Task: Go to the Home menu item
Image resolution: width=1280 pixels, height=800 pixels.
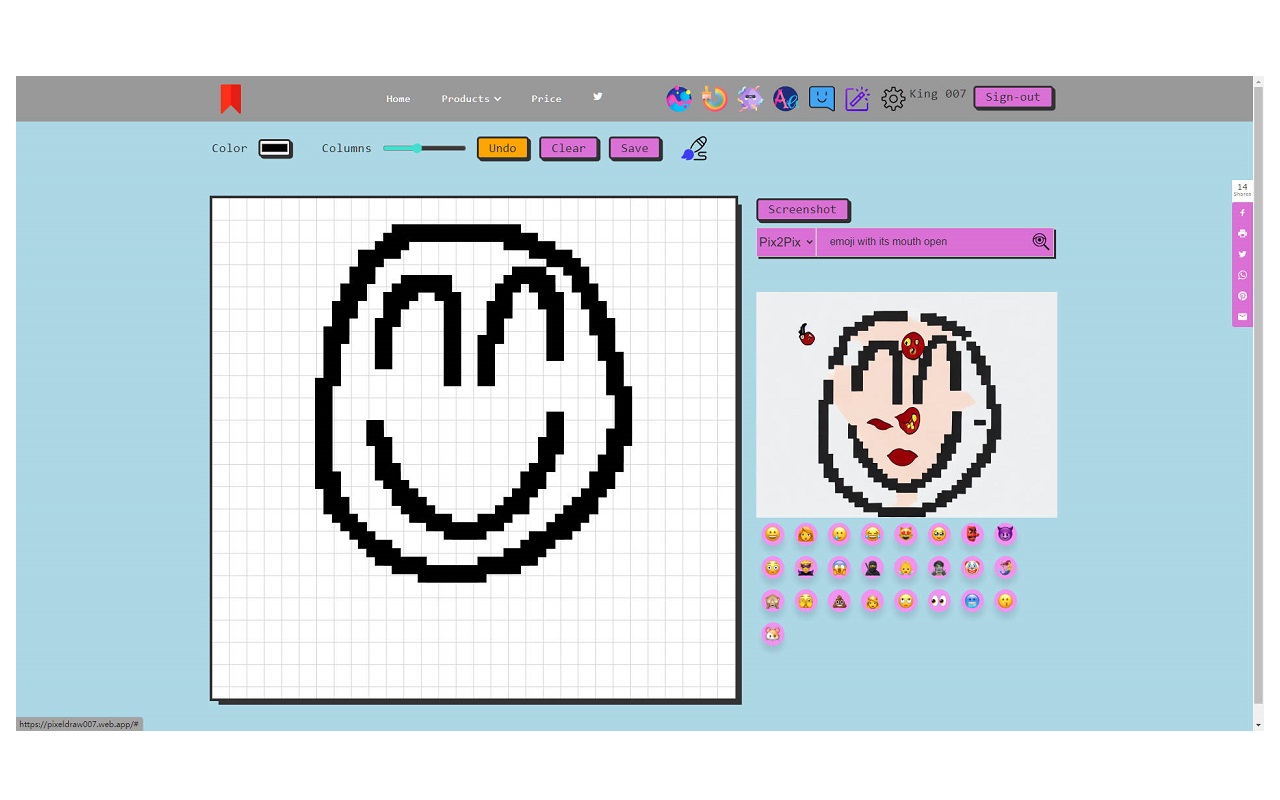Action: coord(398,98)
